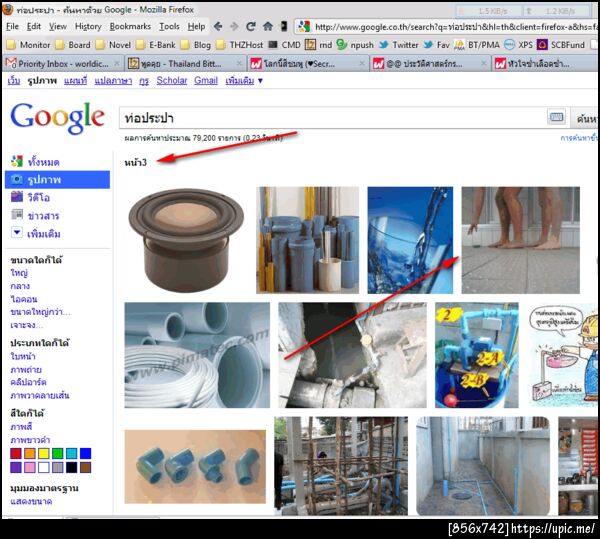Open the Monitor bookmark folder
The height and width of the screenshot is (539, 600).
coord(29,45)
